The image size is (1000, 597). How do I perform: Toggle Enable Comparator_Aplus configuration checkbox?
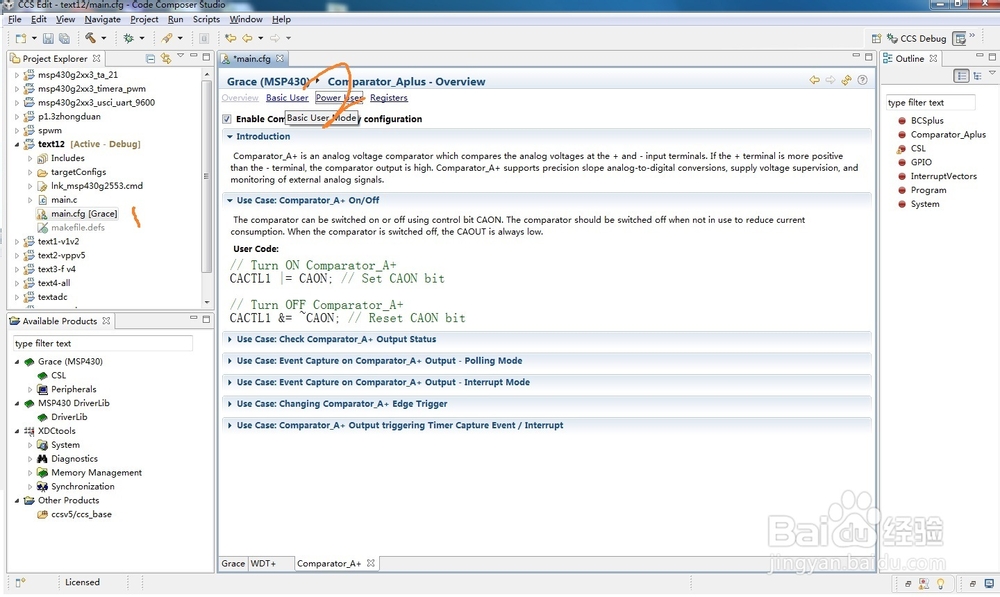pyautogui.click(x=226, y=119)
